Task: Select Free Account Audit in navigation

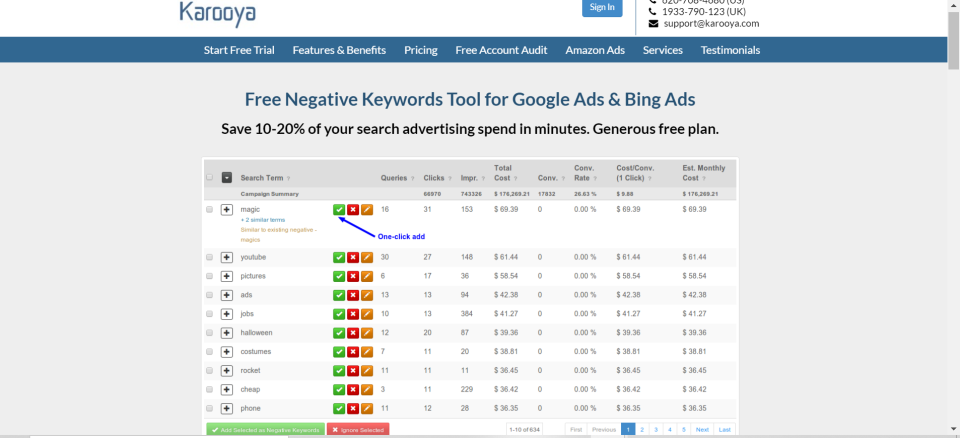Action: pos(501,50)
